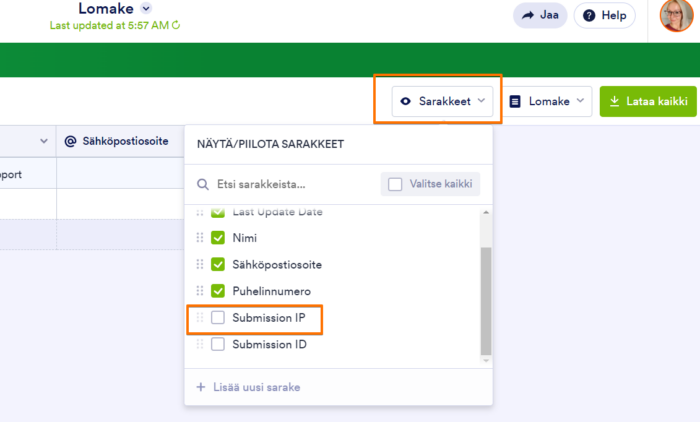Screen dimensions: 700x422
Task: Open the Lomake view dropdown
Action: point(547,101)
